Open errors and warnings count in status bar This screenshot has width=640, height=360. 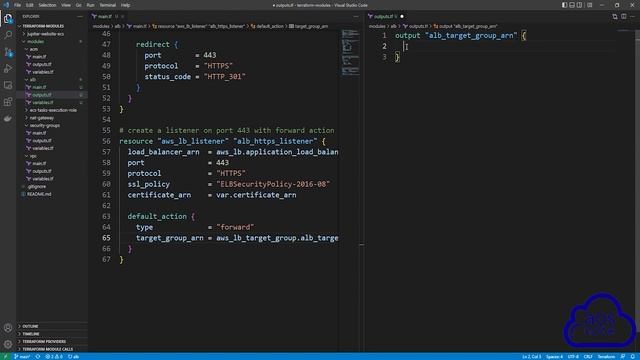click(54, 357)
